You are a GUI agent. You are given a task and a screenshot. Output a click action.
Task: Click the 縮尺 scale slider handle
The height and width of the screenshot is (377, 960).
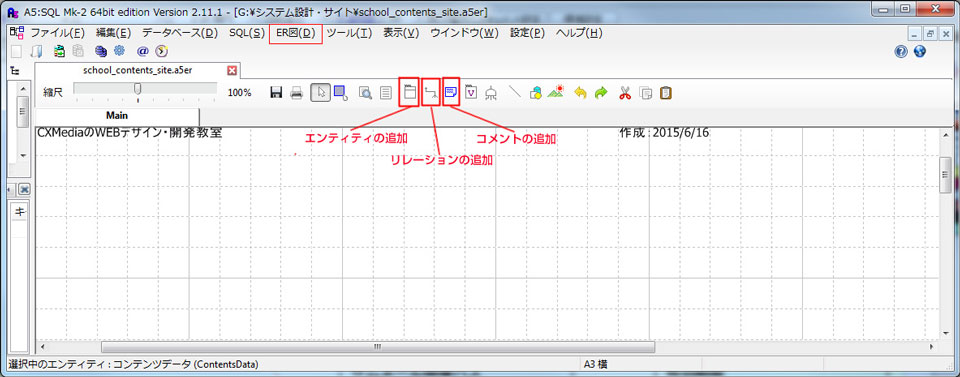[x=138, y=89]
